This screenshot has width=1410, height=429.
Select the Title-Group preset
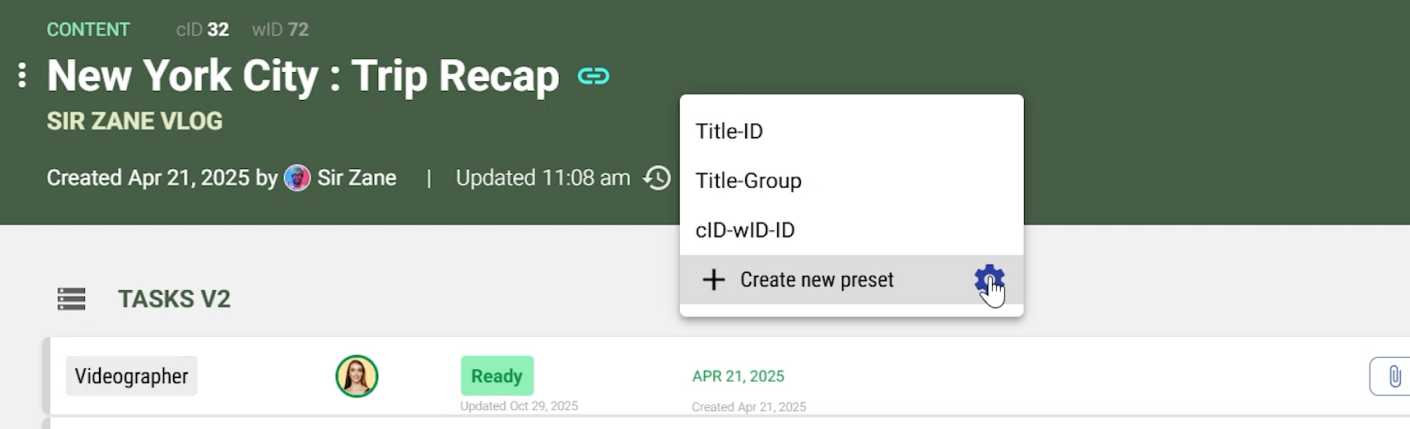coord(748,181)
